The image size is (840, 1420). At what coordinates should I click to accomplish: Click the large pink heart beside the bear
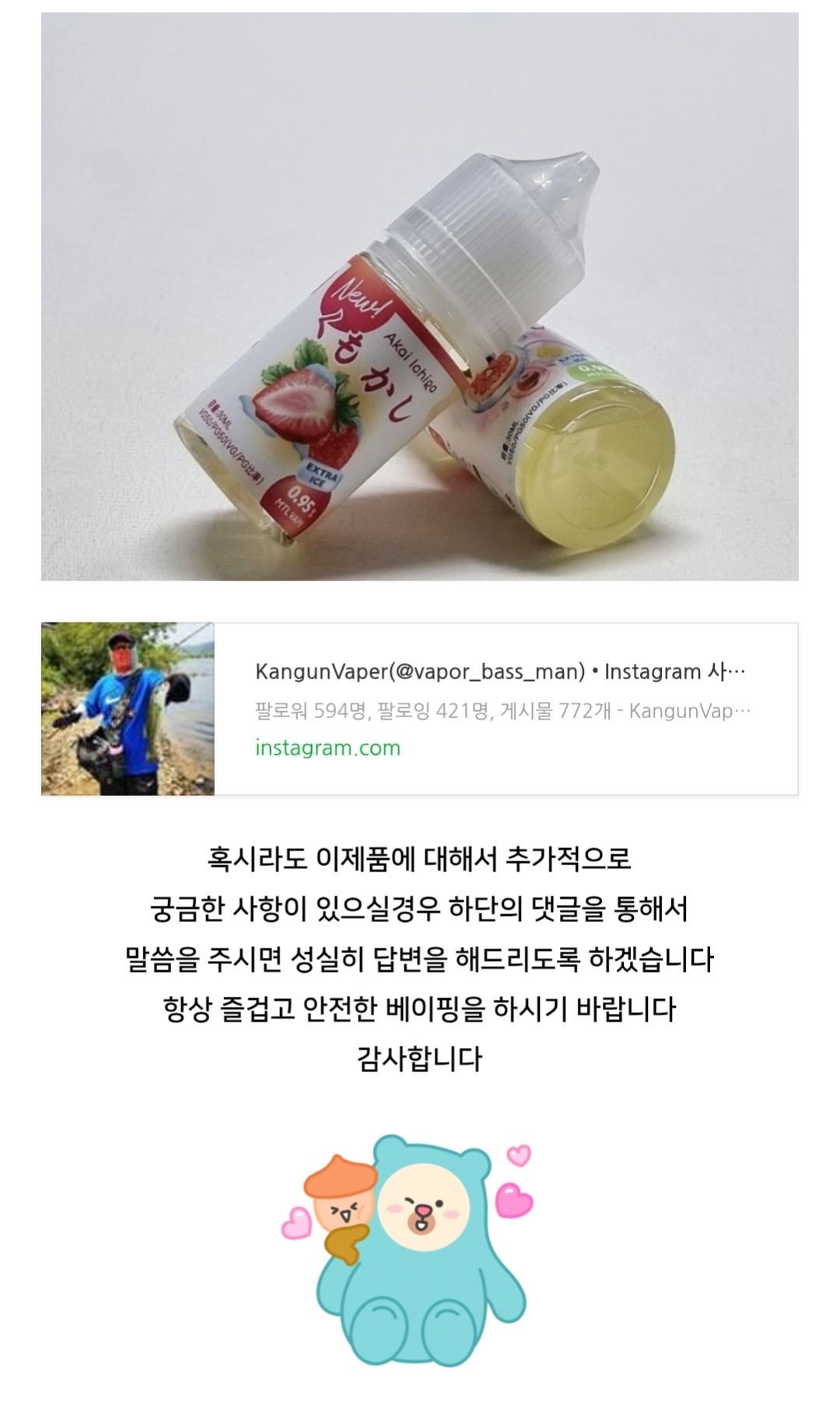click(514, 1199)
